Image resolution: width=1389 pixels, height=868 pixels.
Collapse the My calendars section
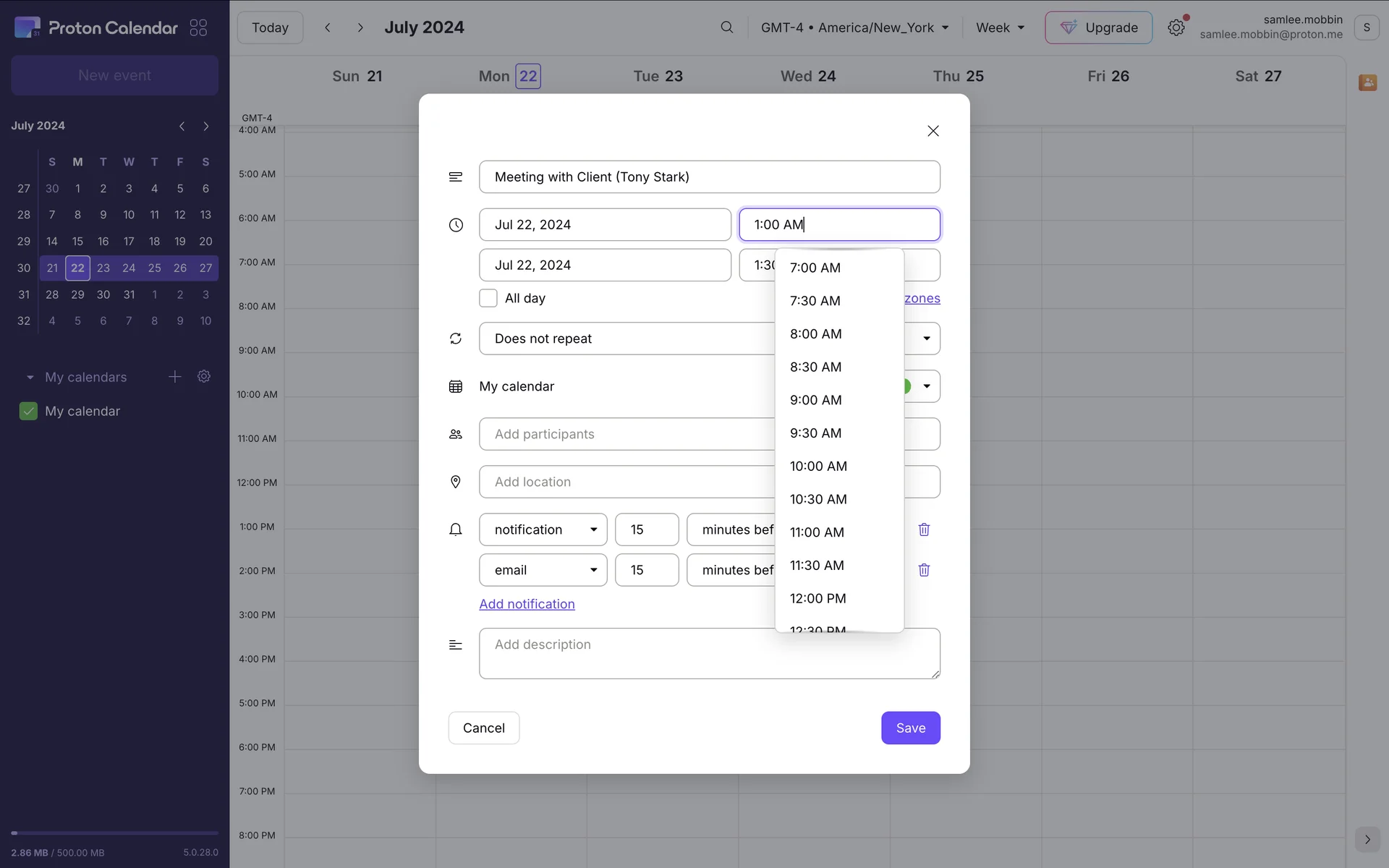point(30,378)
